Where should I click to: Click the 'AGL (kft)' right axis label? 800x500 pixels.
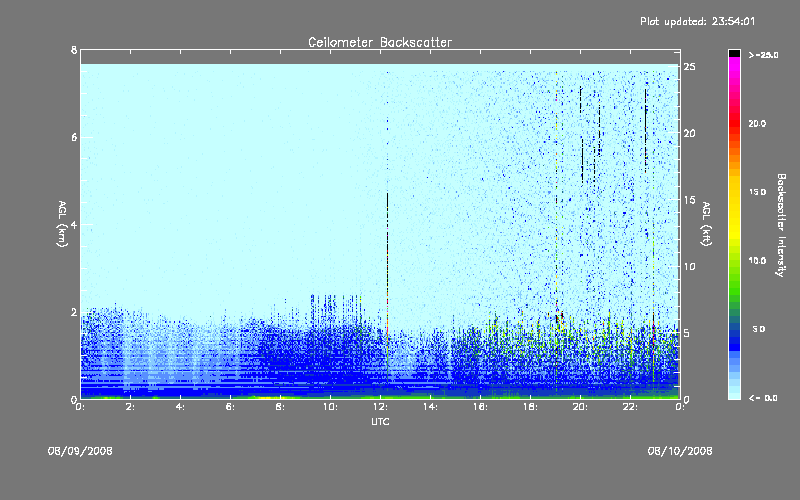706,224
